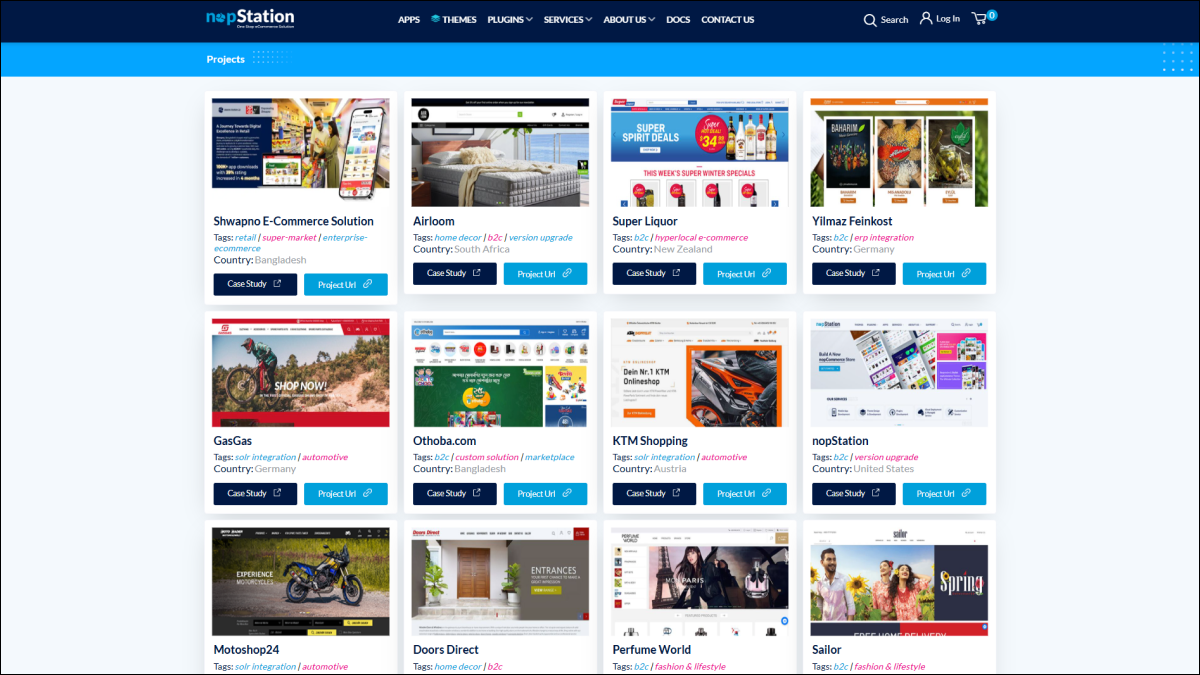
Task: Select version upgrade tag on Airloom card
Action: [541, 237]
